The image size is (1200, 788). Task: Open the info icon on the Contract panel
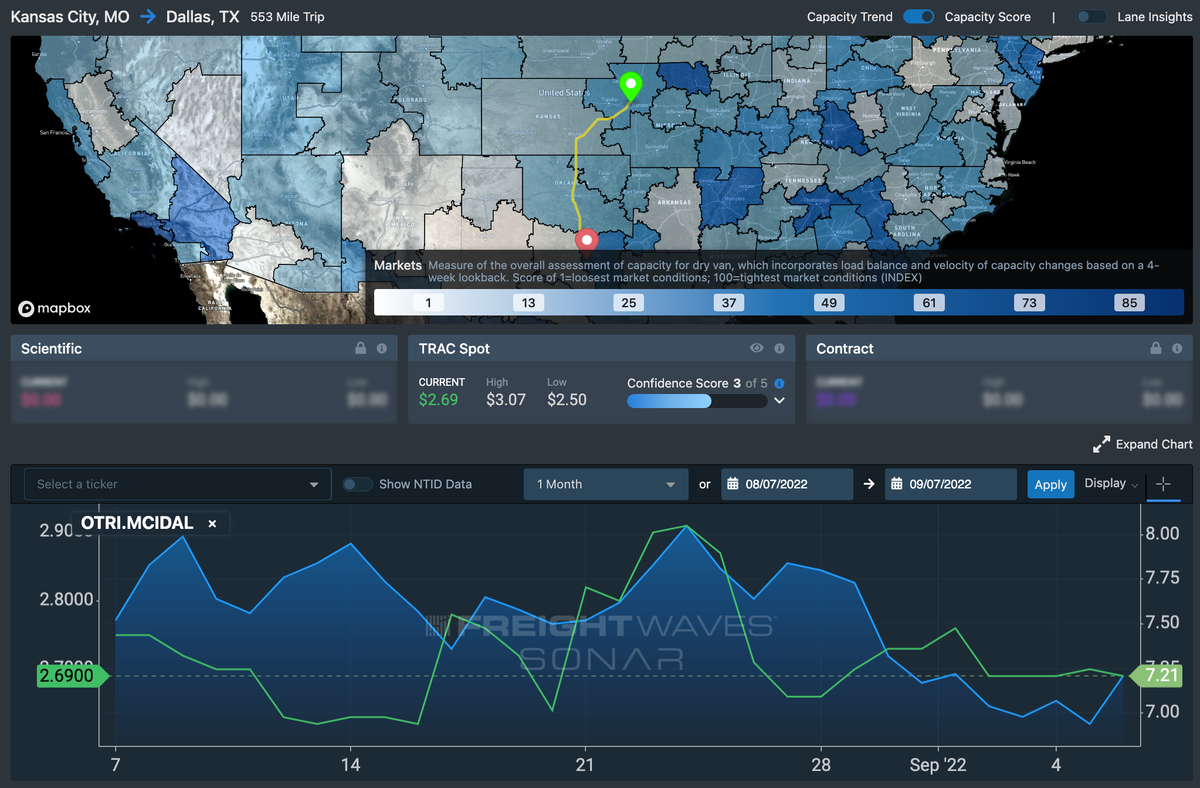coord(1177,349)
